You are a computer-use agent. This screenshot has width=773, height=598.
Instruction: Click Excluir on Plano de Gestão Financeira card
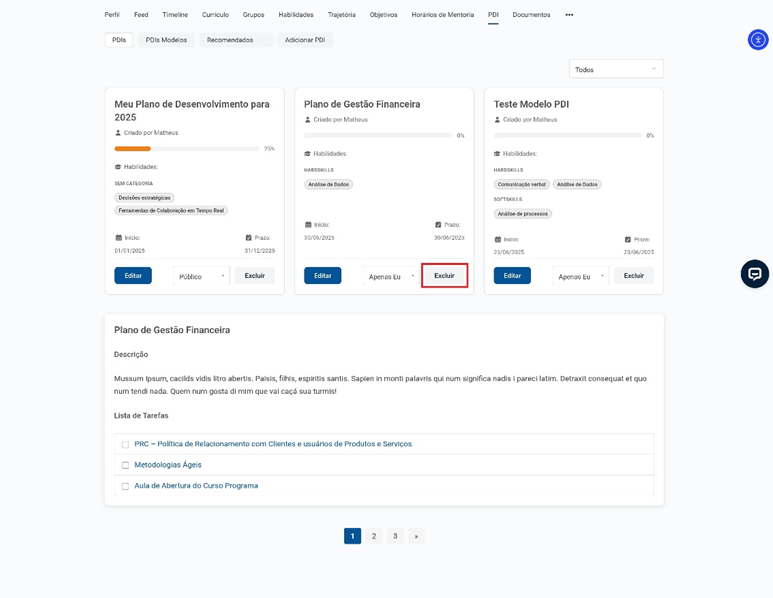444,276
